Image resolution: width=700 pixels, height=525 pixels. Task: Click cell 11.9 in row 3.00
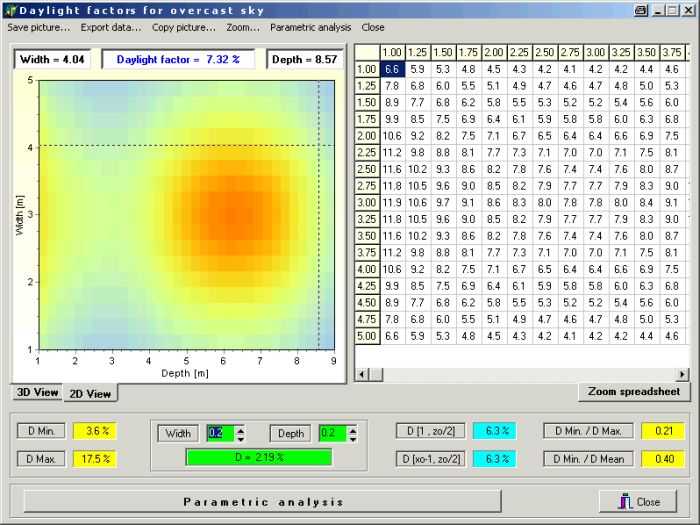(x=392, y=203)
